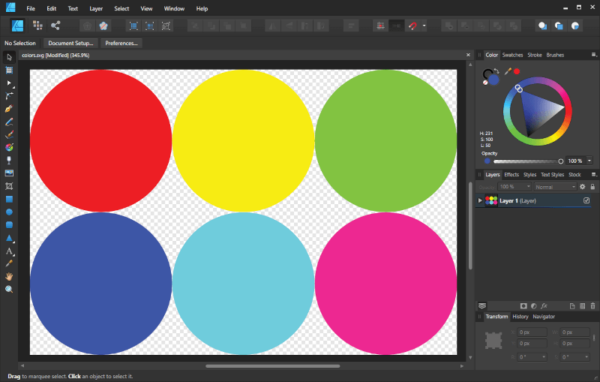This screenshot has height=382, width=600.
Task: Open the Normal blend mode dropdown
Action: (555, 187)
